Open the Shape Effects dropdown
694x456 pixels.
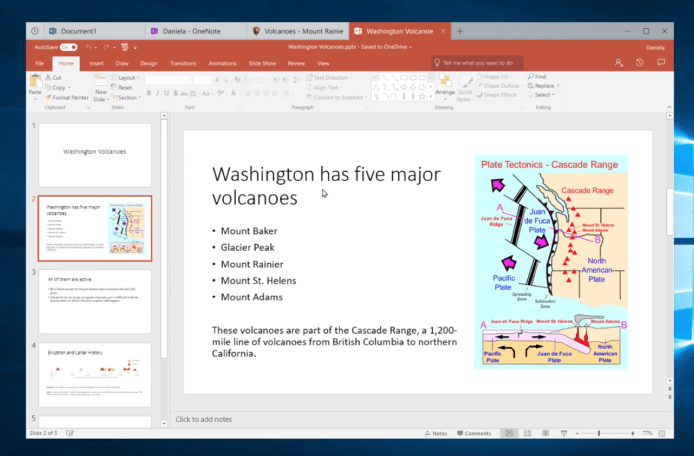499,94
